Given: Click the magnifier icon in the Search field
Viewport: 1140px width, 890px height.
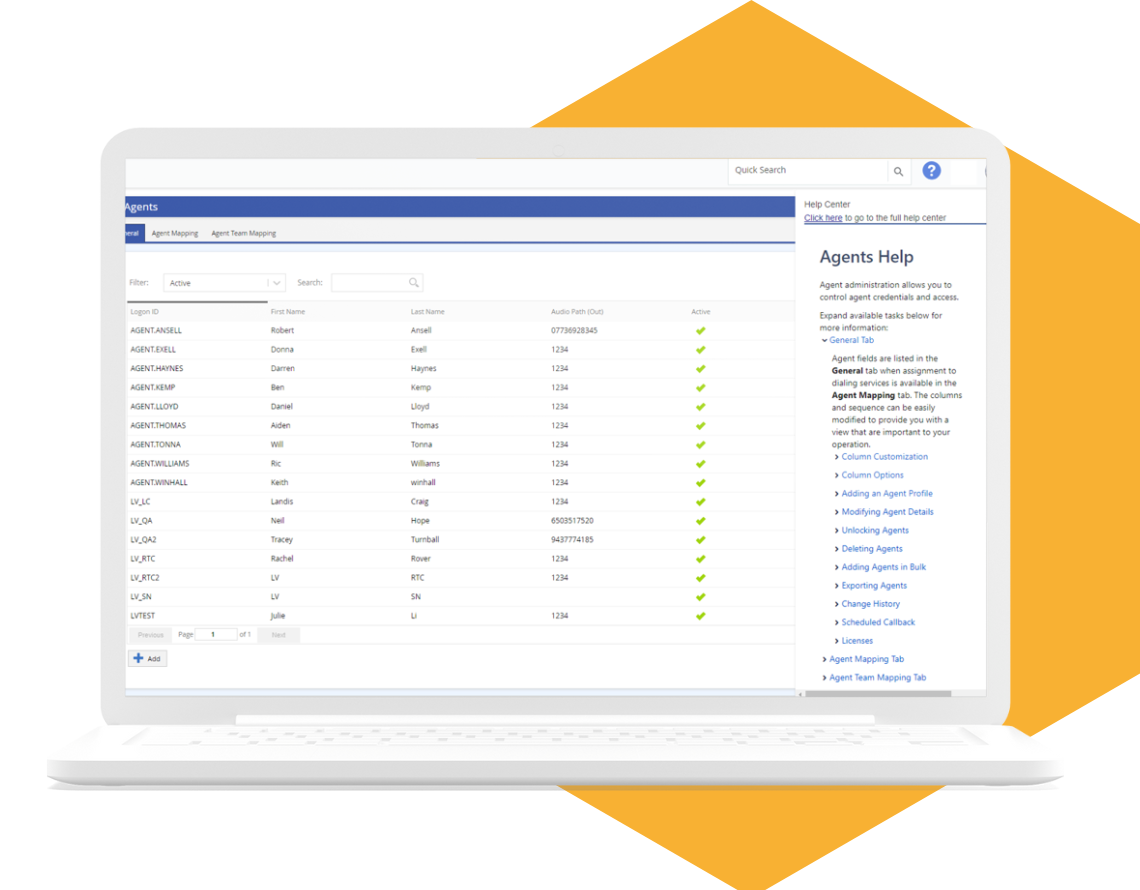Looking at the screenshot, I should (414, 283).
